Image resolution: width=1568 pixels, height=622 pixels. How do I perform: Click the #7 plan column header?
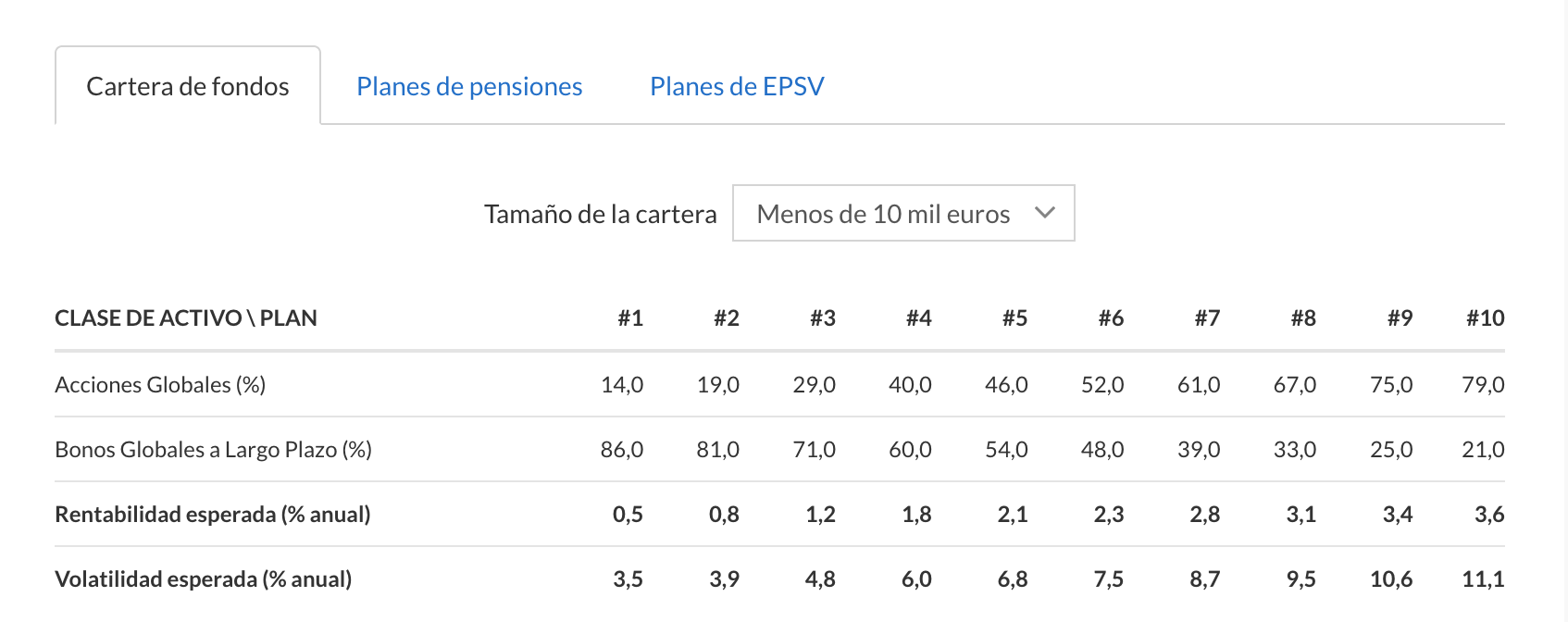1207,318
